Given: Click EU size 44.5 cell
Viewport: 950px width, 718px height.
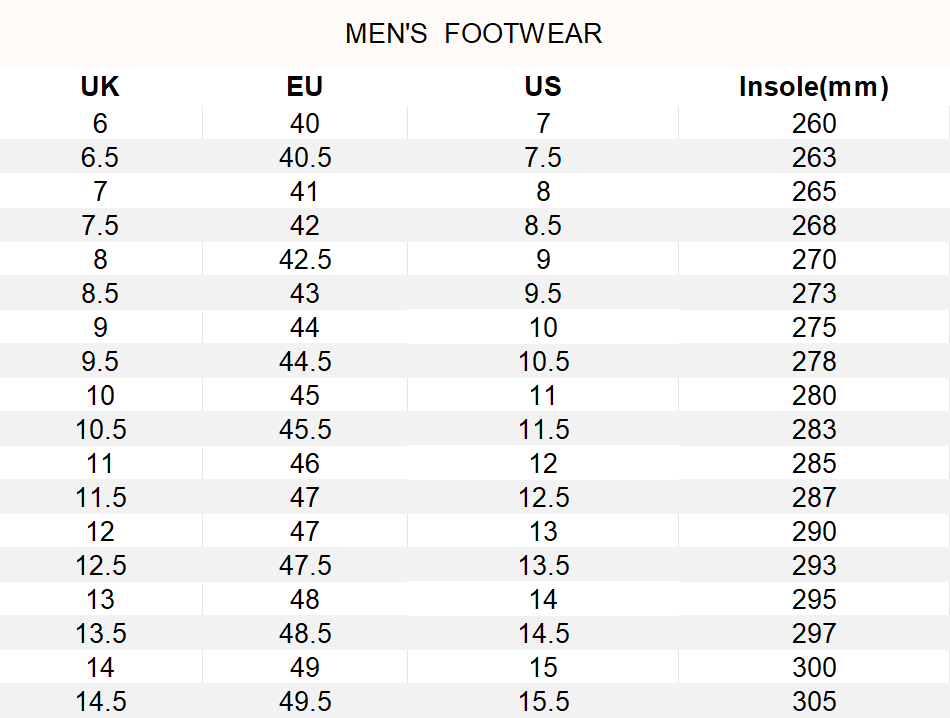Looking at the screenshot, I should [x=304, y=362].
